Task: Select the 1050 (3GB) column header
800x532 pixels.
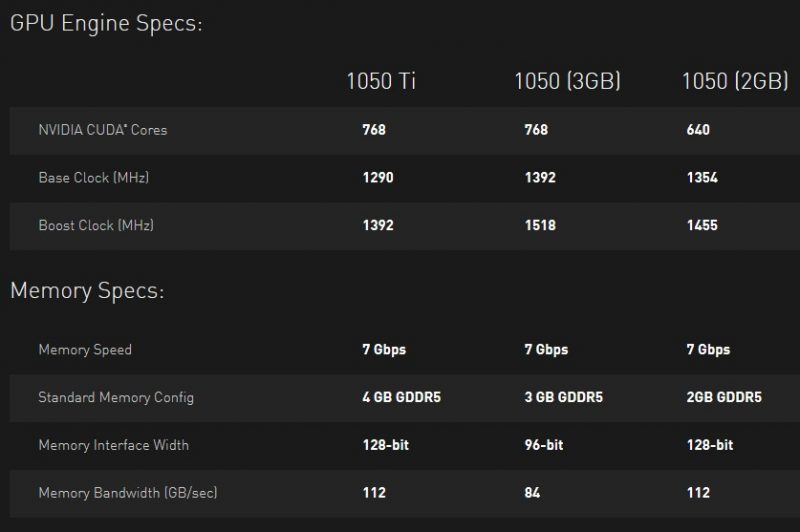Action: pyautogui.click(x=567, y=82)
